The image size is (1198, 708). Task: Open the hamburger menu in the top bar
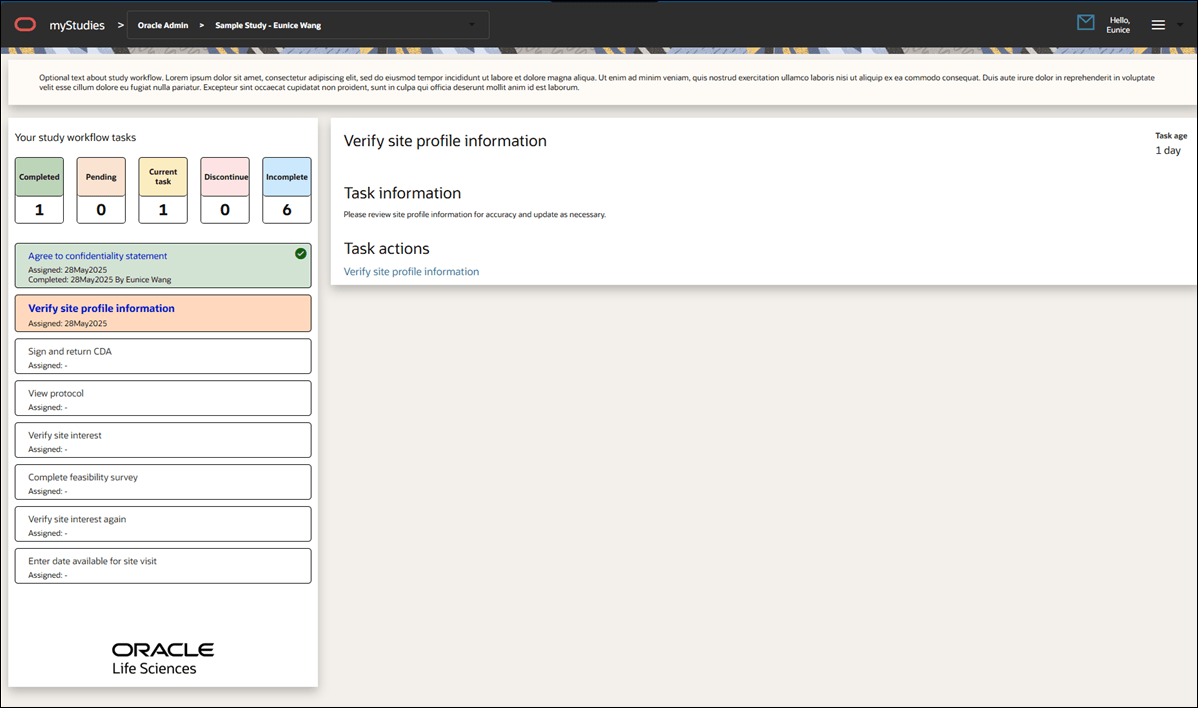pos(1160,24)
